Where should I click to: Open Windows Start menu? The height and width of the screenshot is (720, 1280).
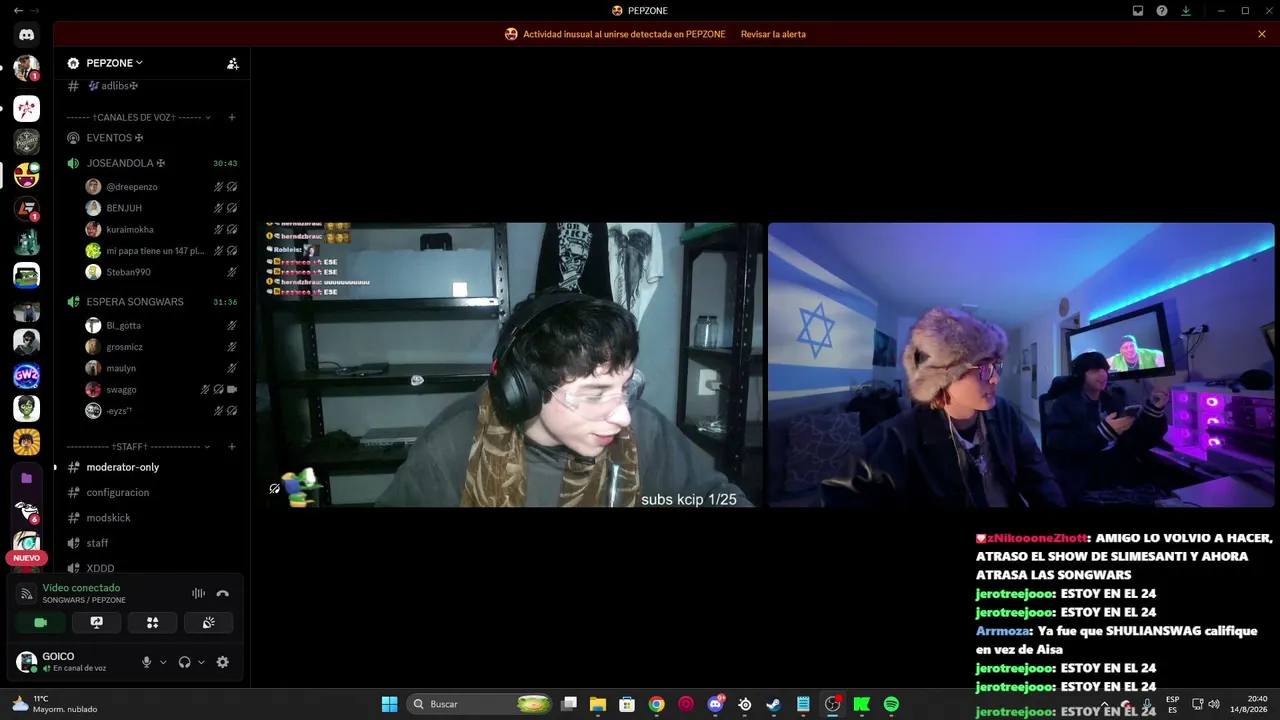(390, 704)
